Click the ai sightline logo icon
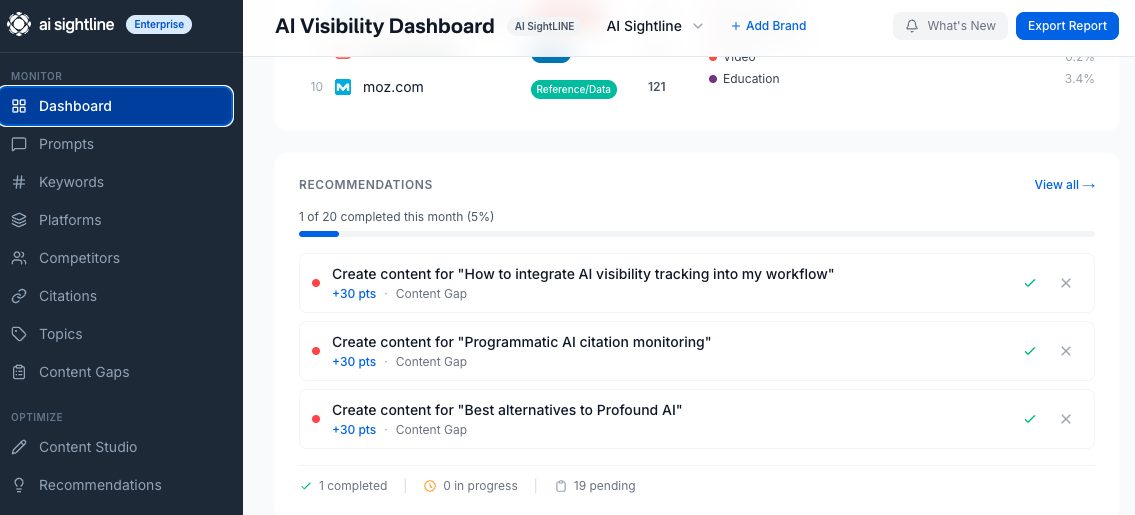 tap(20, 25)
